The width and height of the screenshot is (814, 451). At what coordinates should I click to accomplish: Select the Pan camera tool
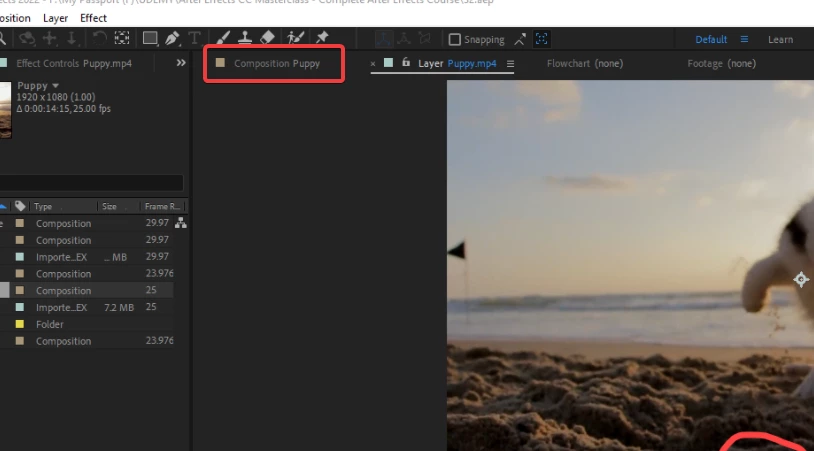tap(49, 38)
